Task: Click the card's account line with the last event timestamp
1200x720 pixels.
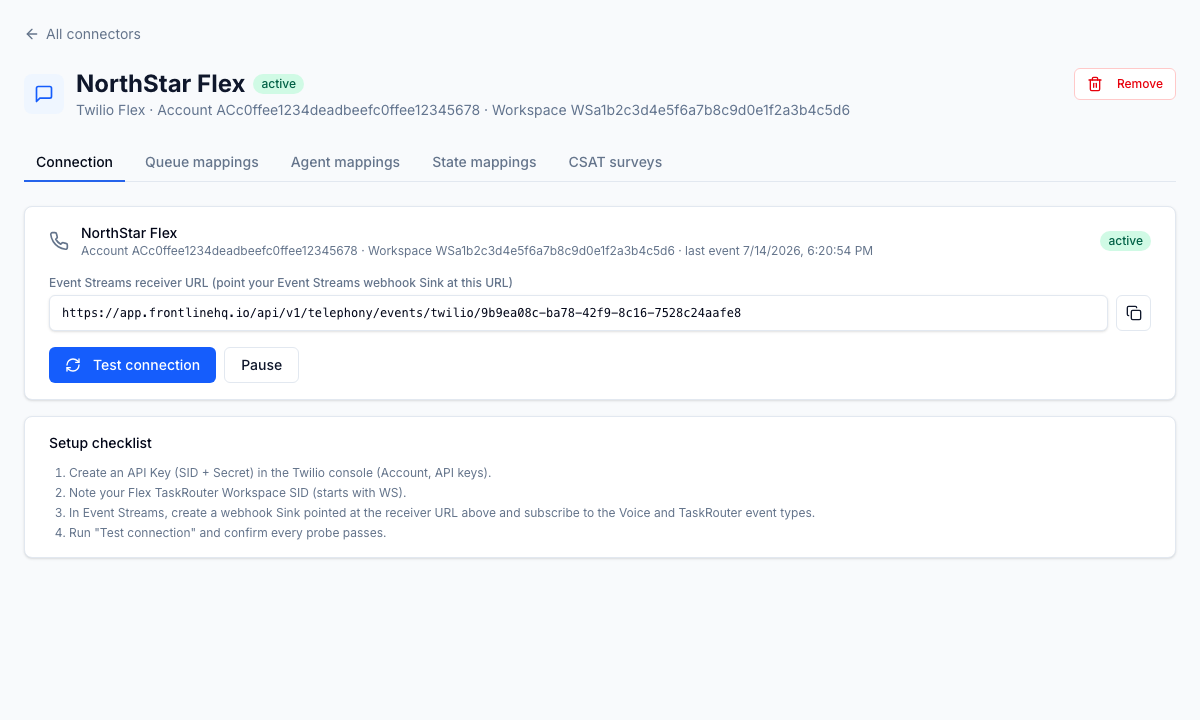Action: [x=477, y=251]
